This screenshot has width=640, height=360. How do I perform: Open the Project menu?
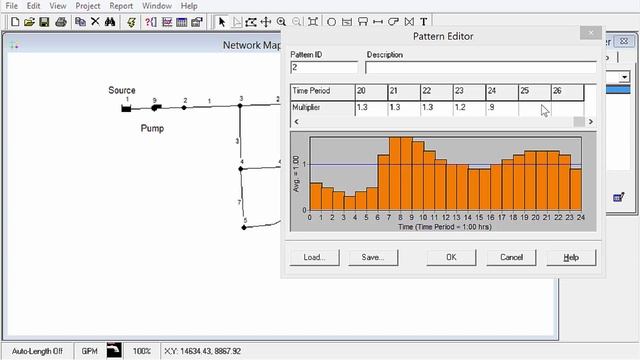tap(88, 6)
